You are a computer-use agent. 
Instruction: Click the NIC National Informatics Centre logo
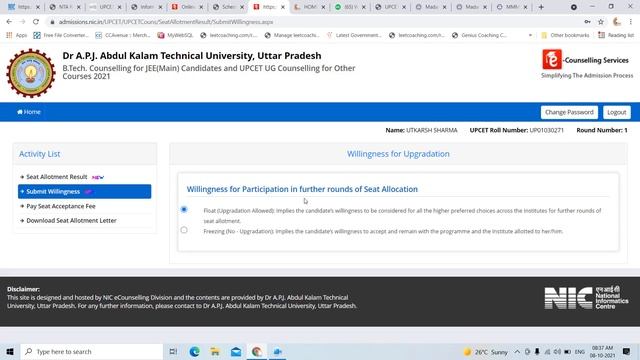[586, 298]
